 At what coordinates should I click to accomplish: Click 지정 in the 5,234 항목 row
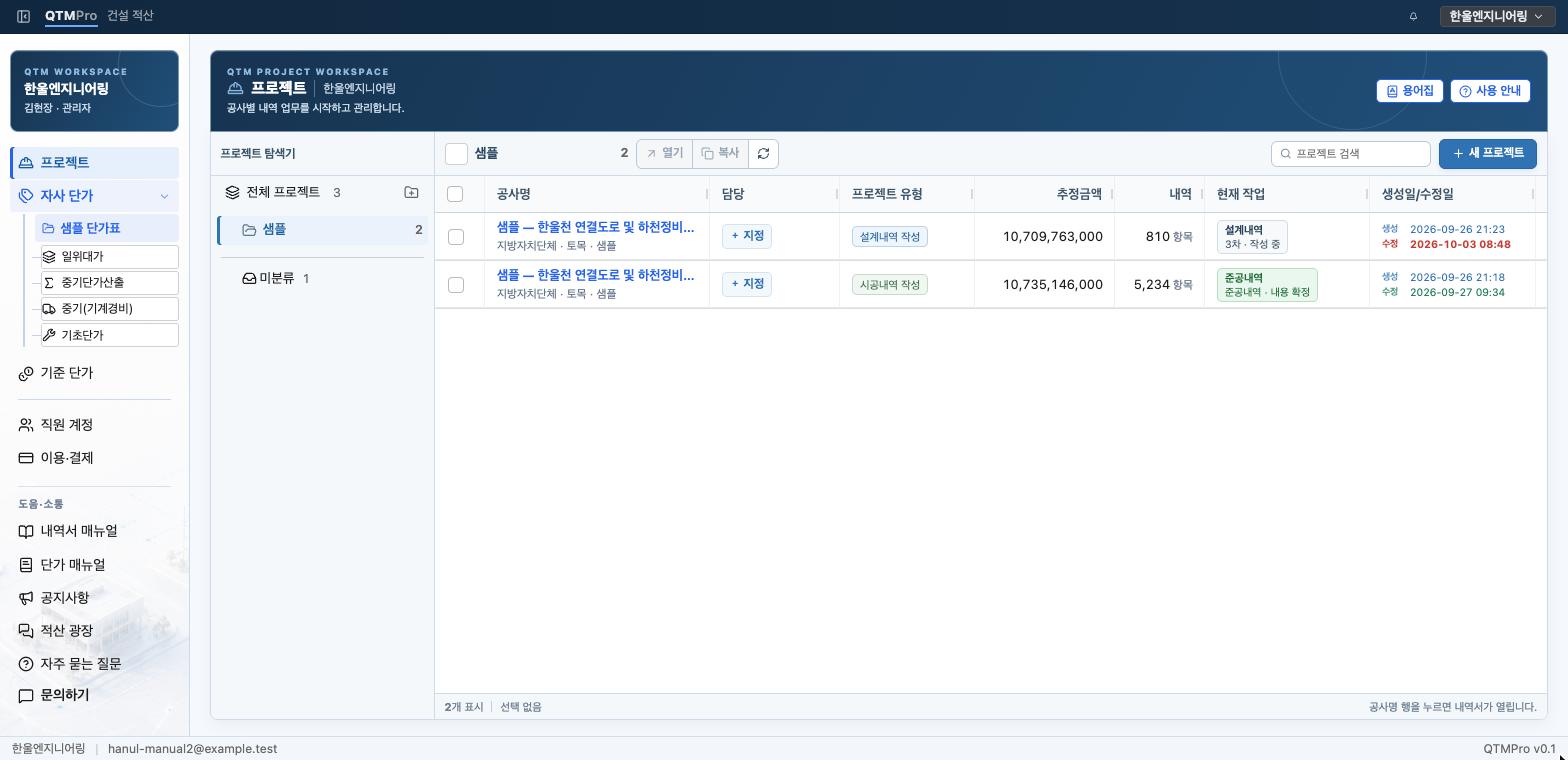(x=747, y=284)
